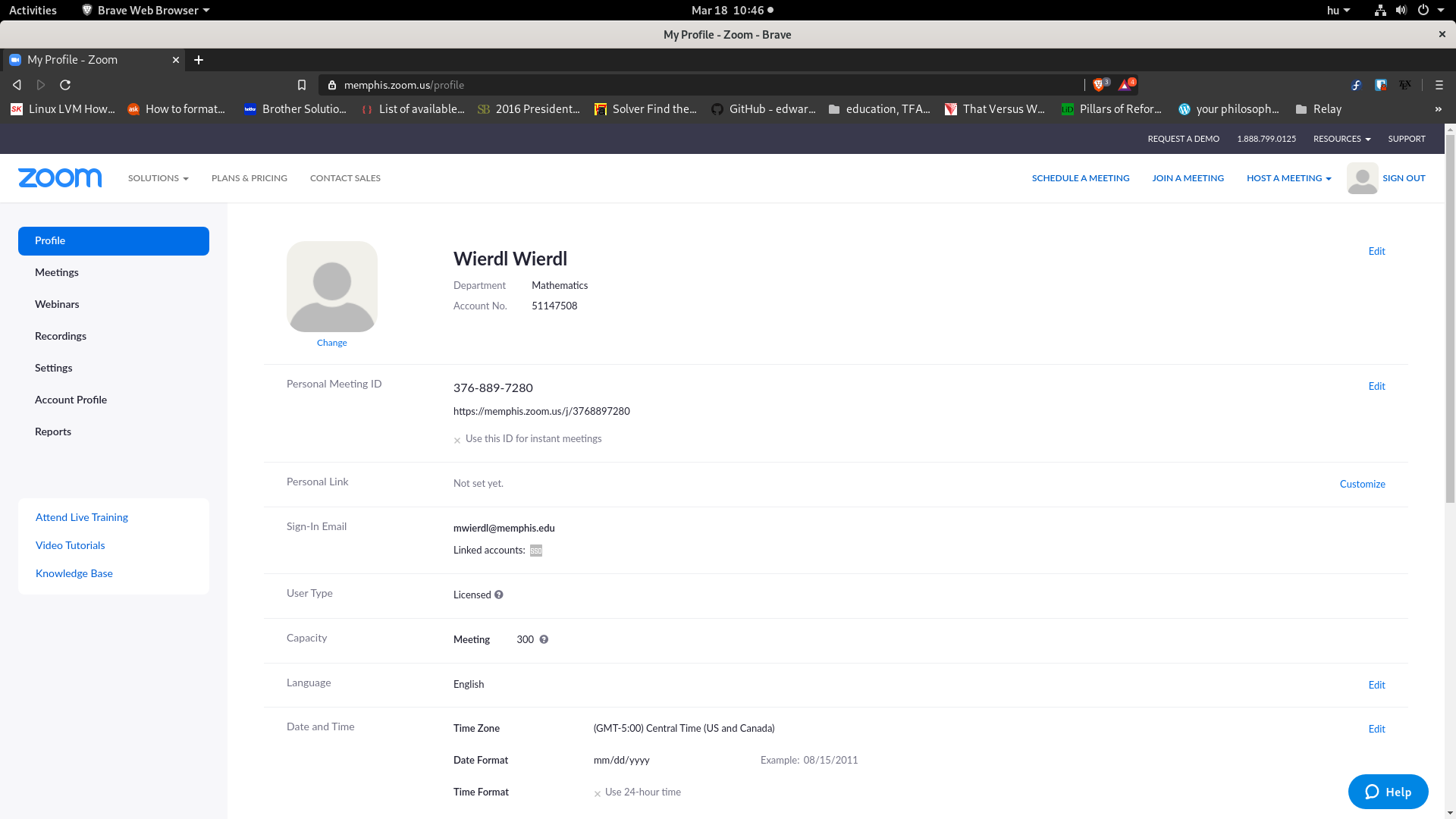Screen dimensions: 1456x819
Task: Click the page vertical scrollbar
Action: [x=1449, y=318]
